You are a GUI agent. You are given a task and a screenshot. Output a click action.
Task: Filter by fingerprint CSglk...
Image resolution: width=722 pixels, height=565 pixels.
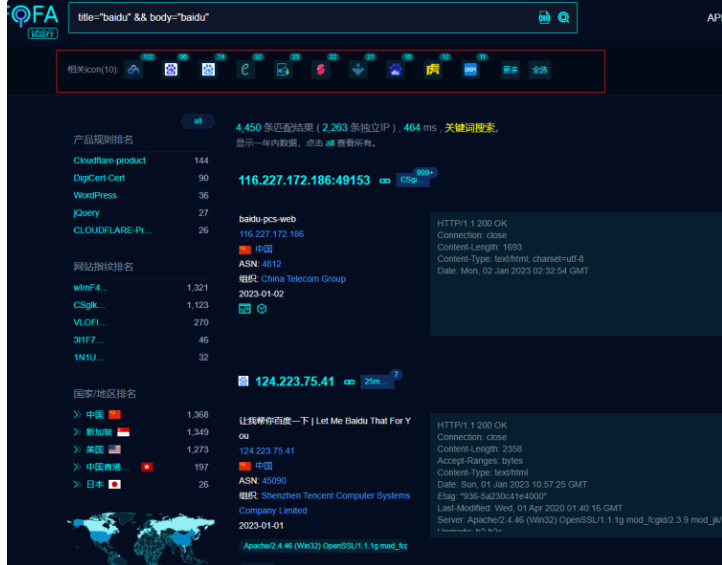tap(89, 305)
